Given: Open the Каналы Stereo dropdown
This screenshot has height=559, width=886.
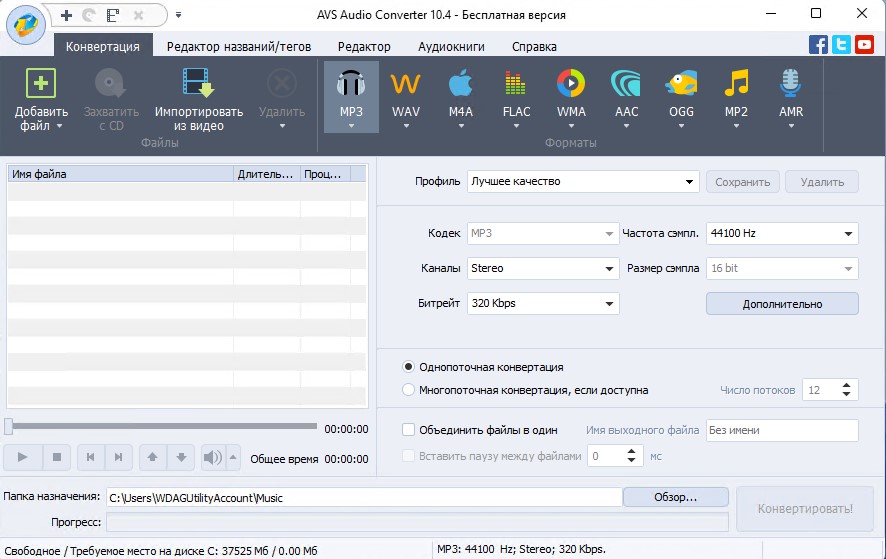Looking at the screenshot, I should [x=543, y=268].
